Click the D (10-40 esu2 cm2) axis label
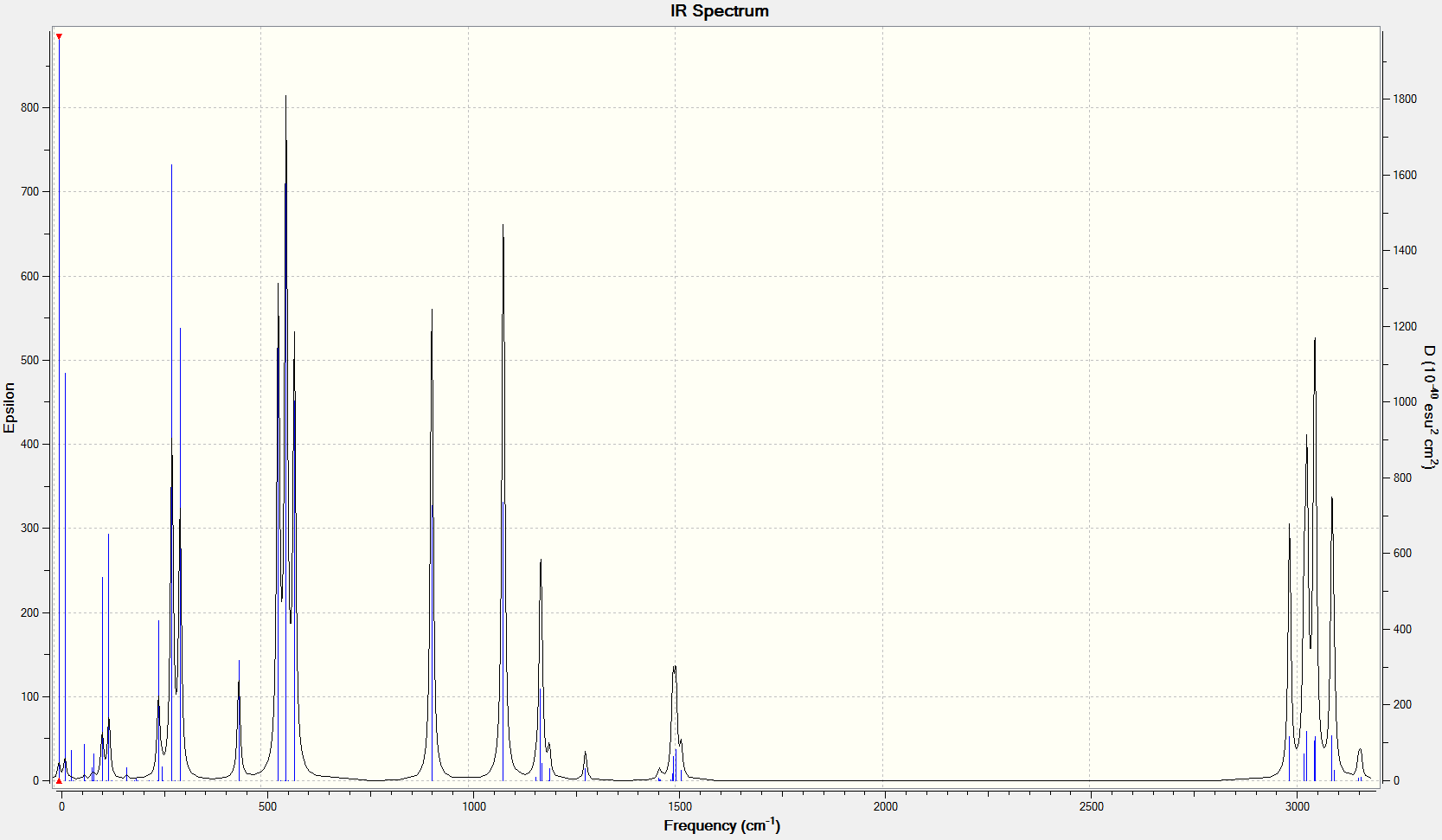Screen dimensions: 1442x840 (x=1431, y=406)
